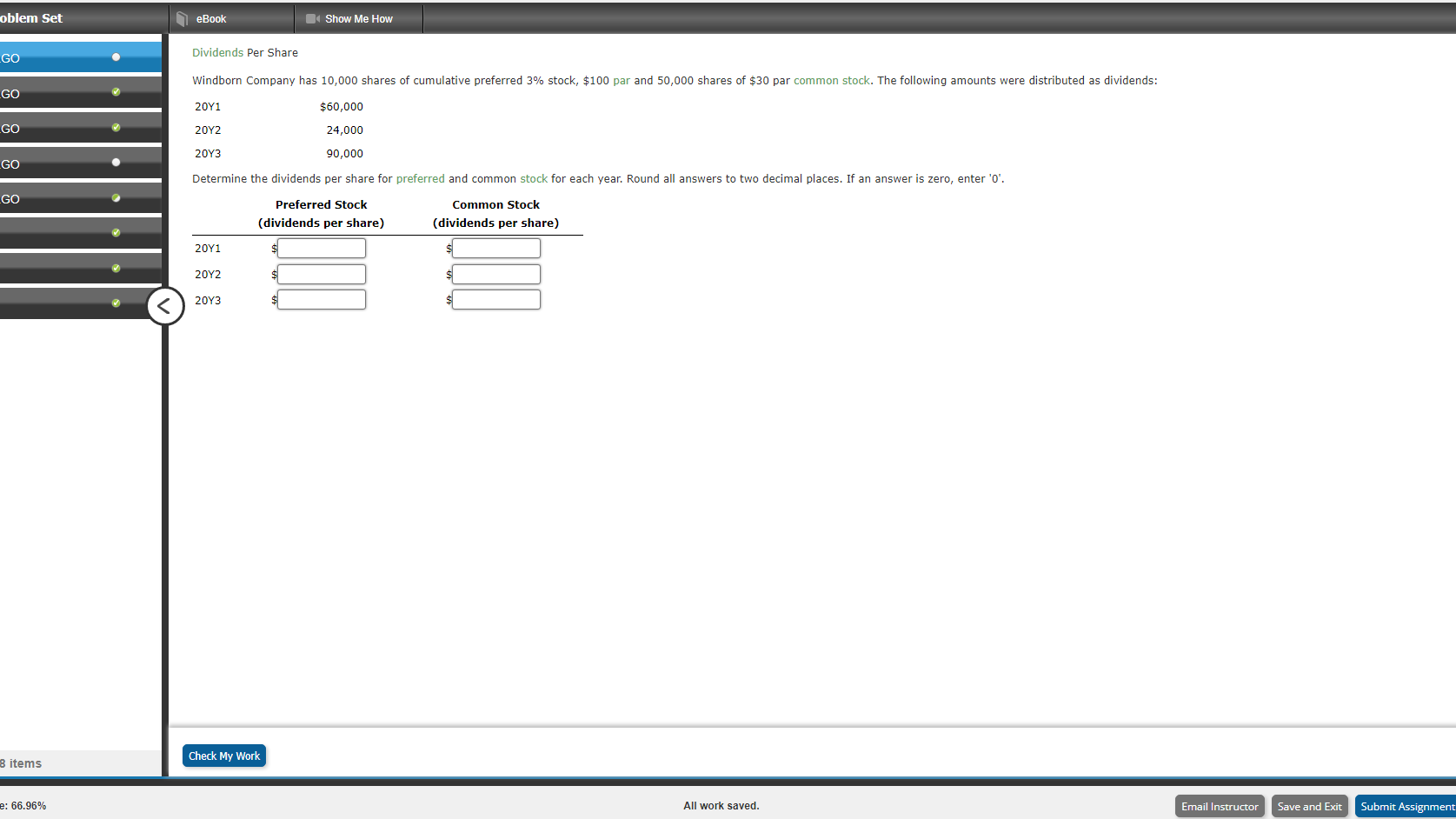Collapse the problem set sidebar with the chevron
Viewport: 1456px width, 819px height.
tap(165, 306)
